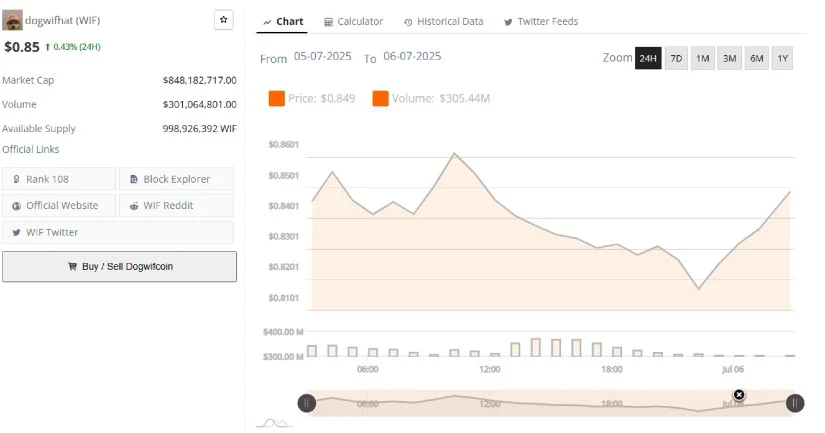
Task: Click the dogwifhat (WIF) title text
Action: click(63, 21)
